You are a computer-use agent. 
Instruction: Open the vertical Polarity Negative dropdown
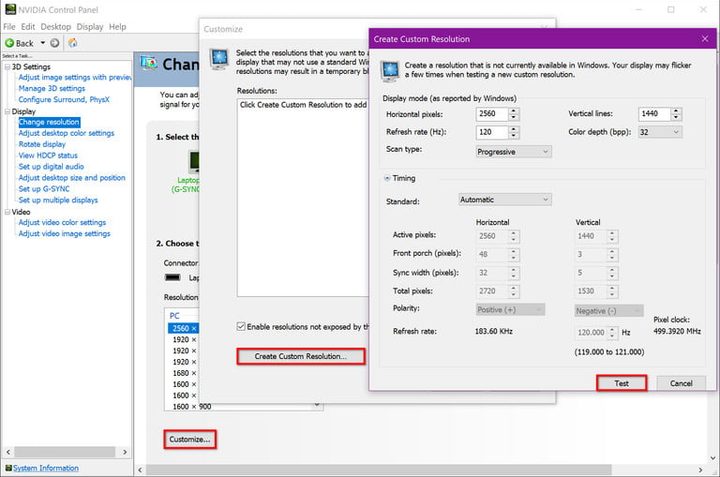tap(609, 311)
